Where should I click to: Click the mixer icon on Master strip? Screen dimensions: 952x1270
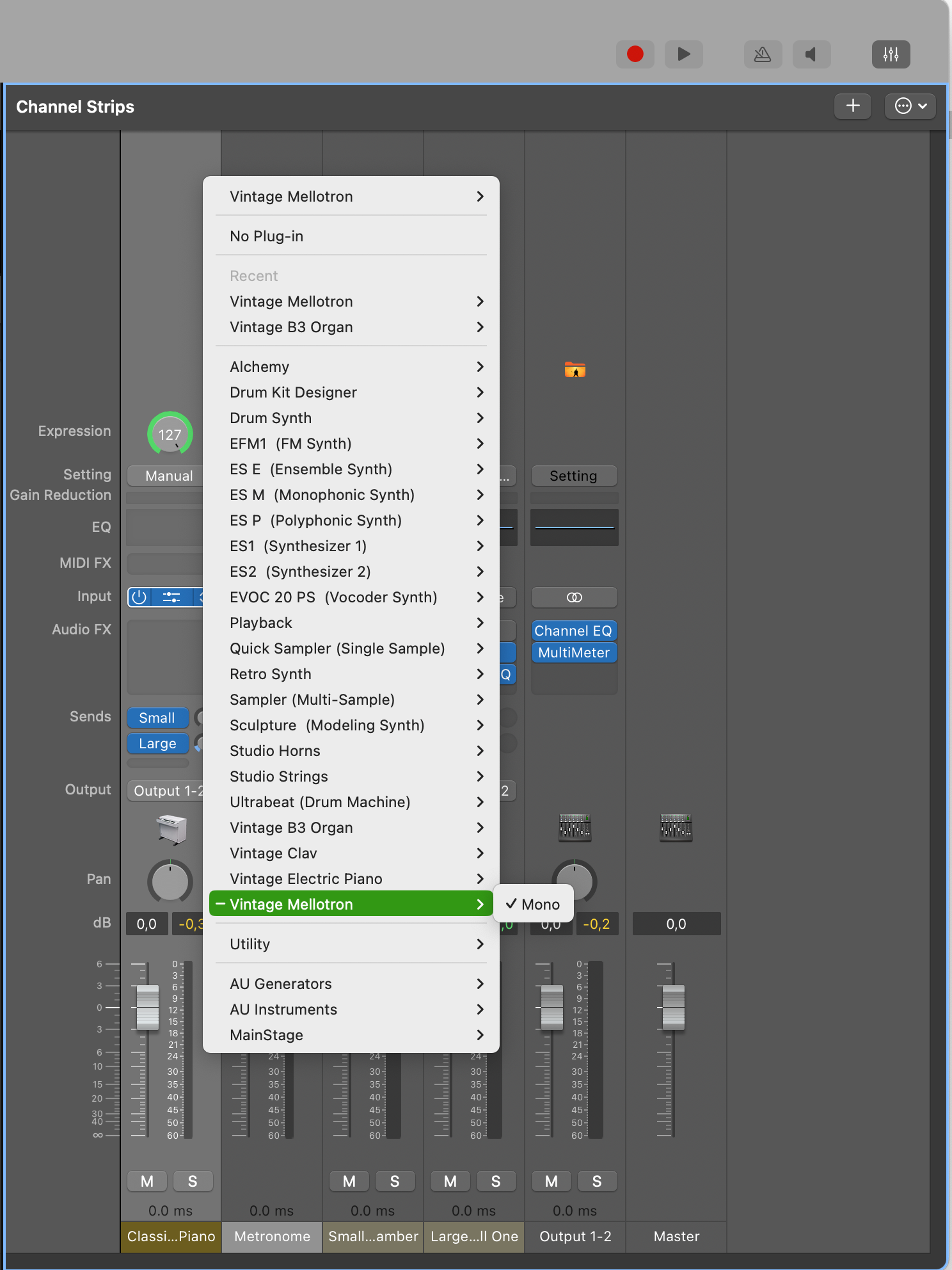tap(676, 828)
